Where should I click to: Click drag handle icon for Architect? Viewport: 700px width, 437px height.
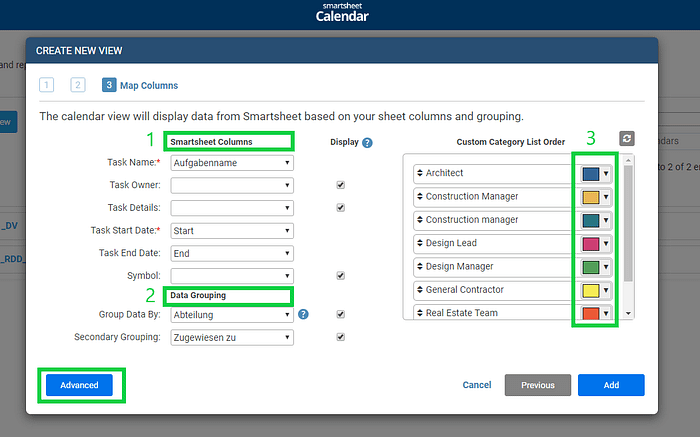[420, 173]
